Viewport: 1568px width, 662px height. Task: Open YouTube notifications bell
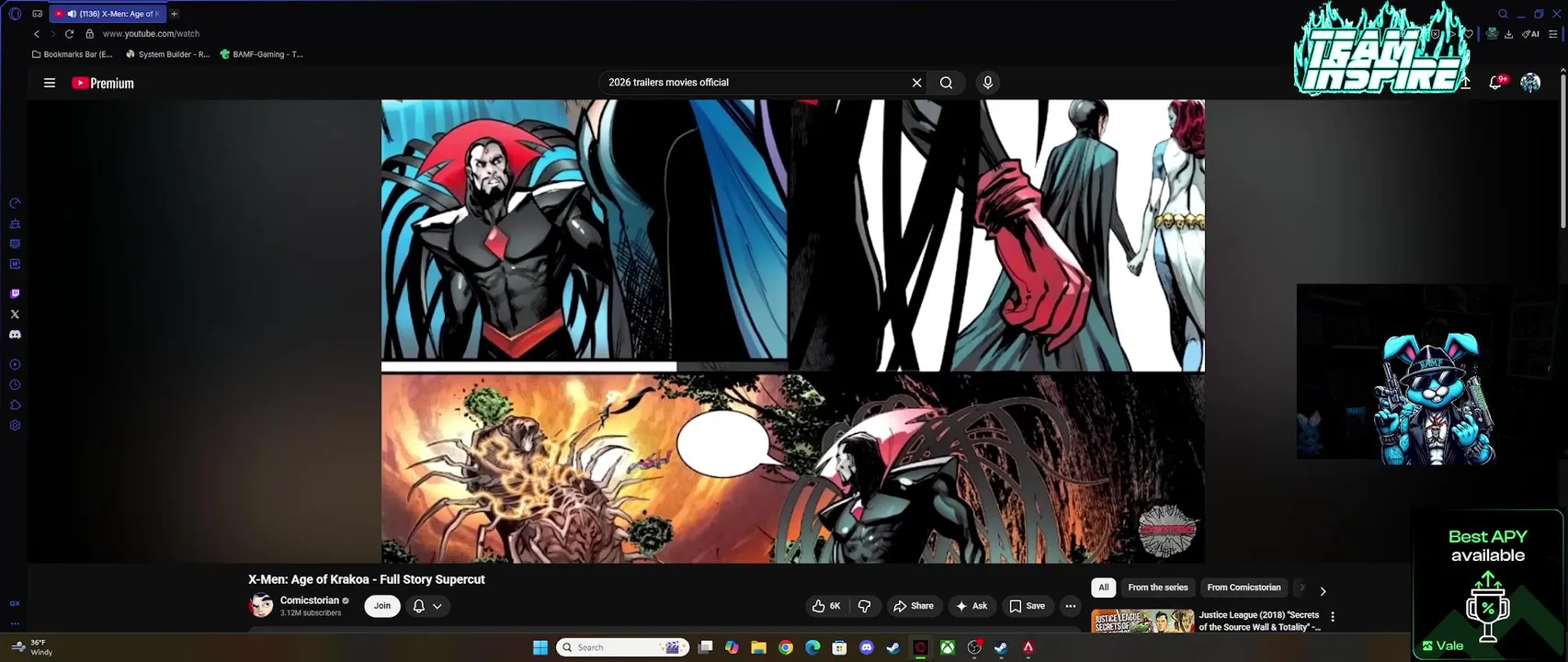pos(1495,83)
